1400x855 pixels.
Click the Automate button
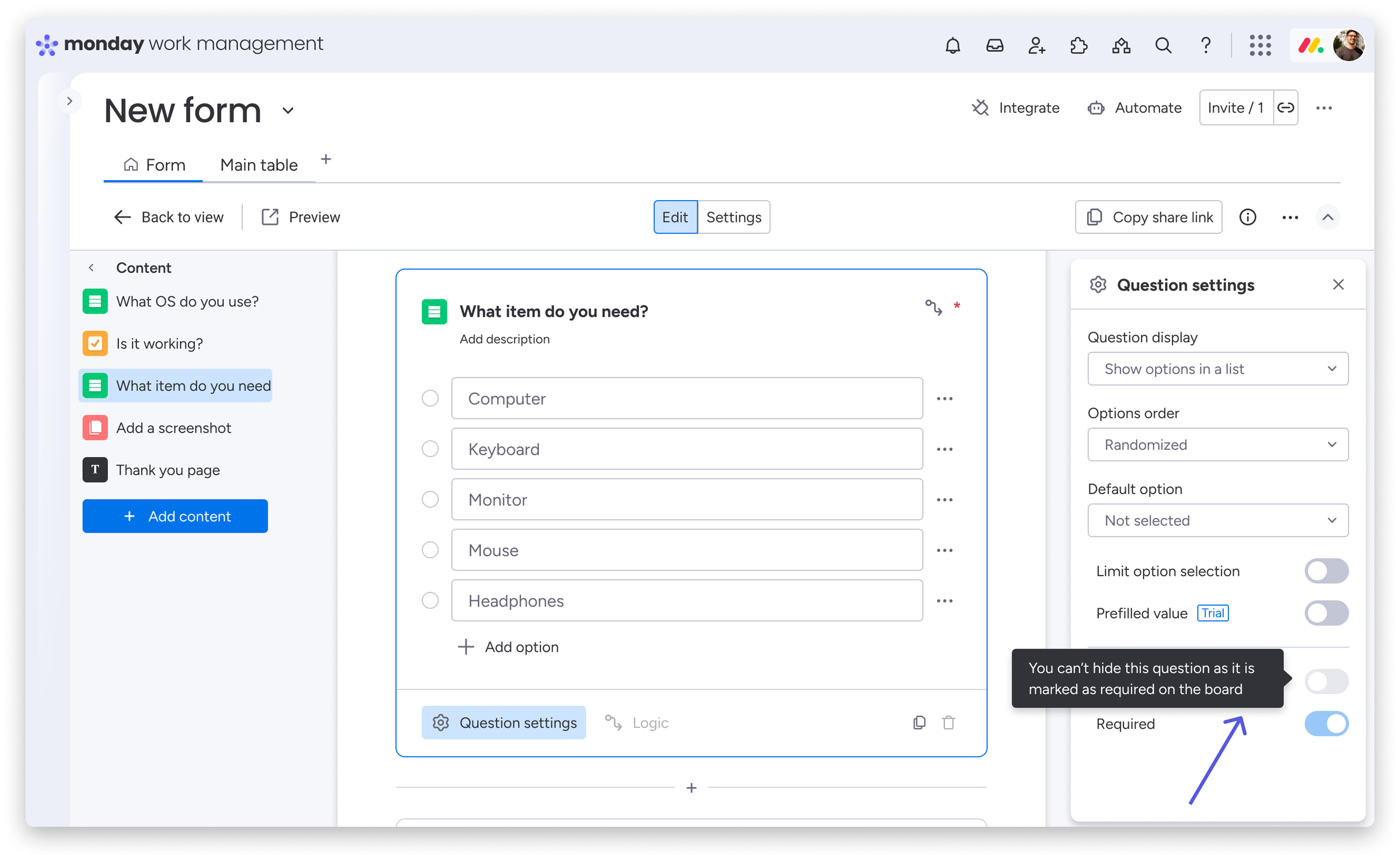[x=1134, y=108]
